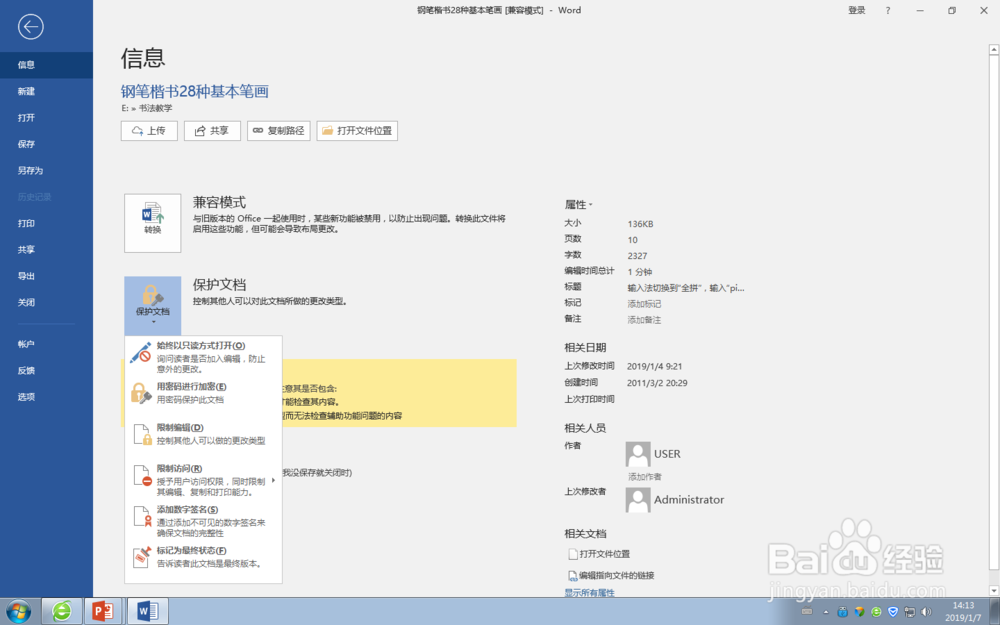Open the 信息 tab in sidebar
This screenshot has width=1000, height=625.
pyautogui.click(x=46, y=65)
